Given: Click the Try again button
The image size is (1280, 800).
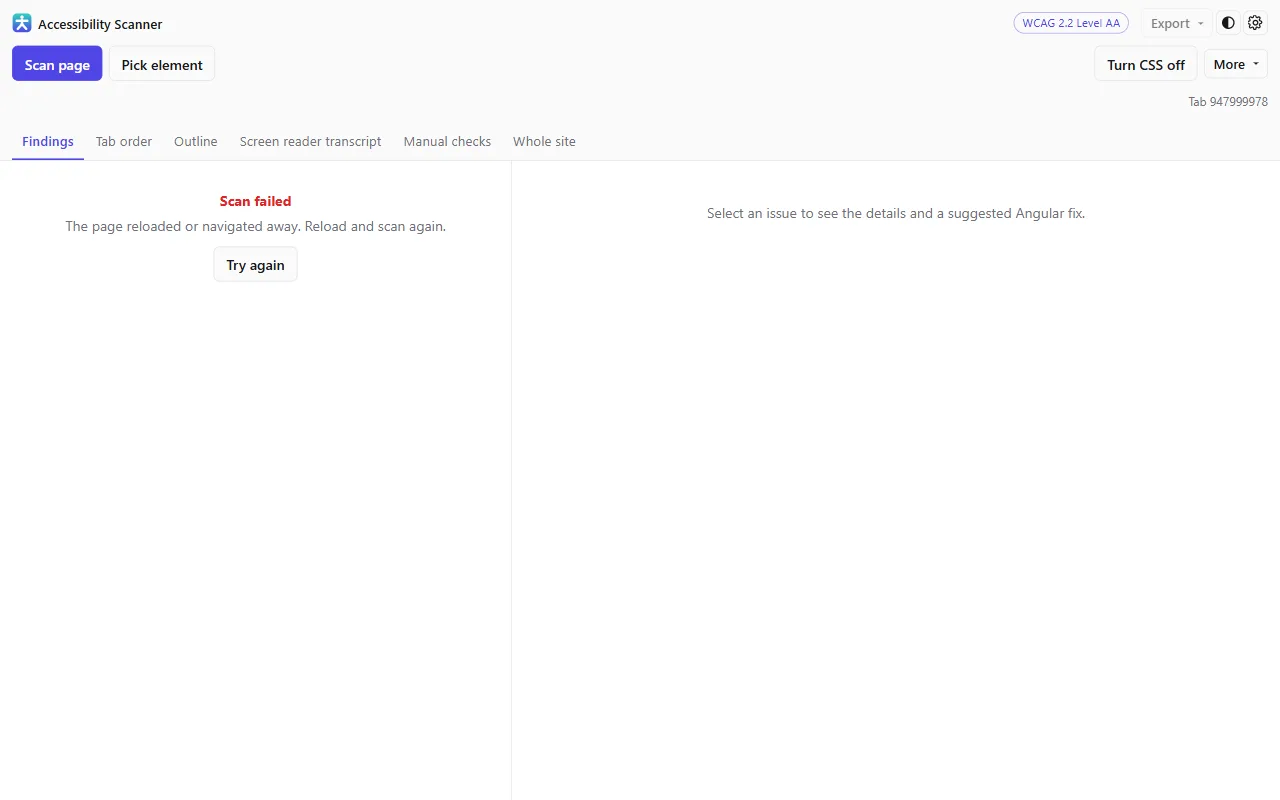Looking at the screenshot, I should tap(255, 265).
